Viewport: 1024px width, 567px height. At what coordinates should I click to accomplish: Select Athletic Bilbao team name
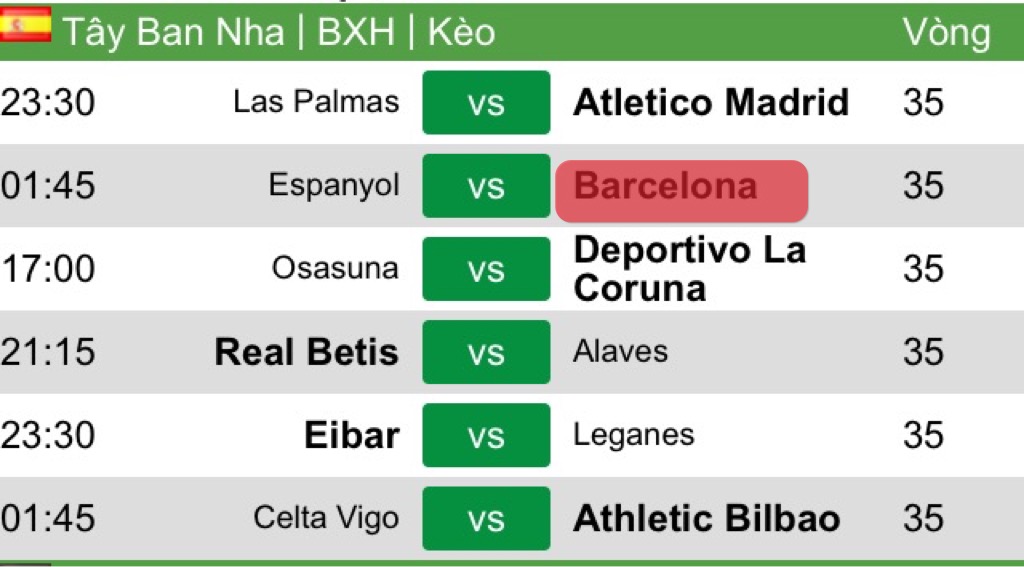(707, 519)
